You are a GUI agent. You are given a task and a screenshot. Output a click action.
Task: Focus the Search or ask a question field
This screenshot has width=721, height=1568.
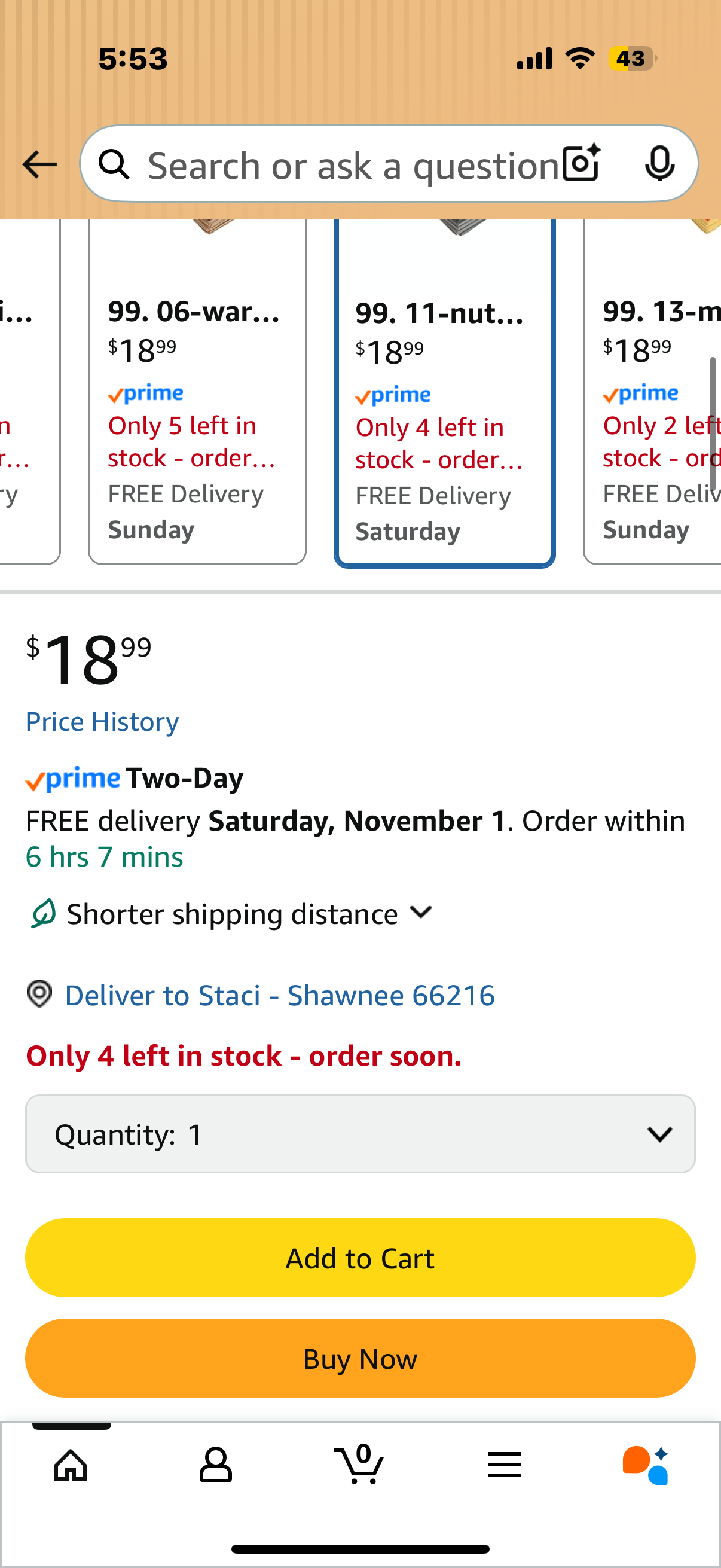click(x=353, y=166)
